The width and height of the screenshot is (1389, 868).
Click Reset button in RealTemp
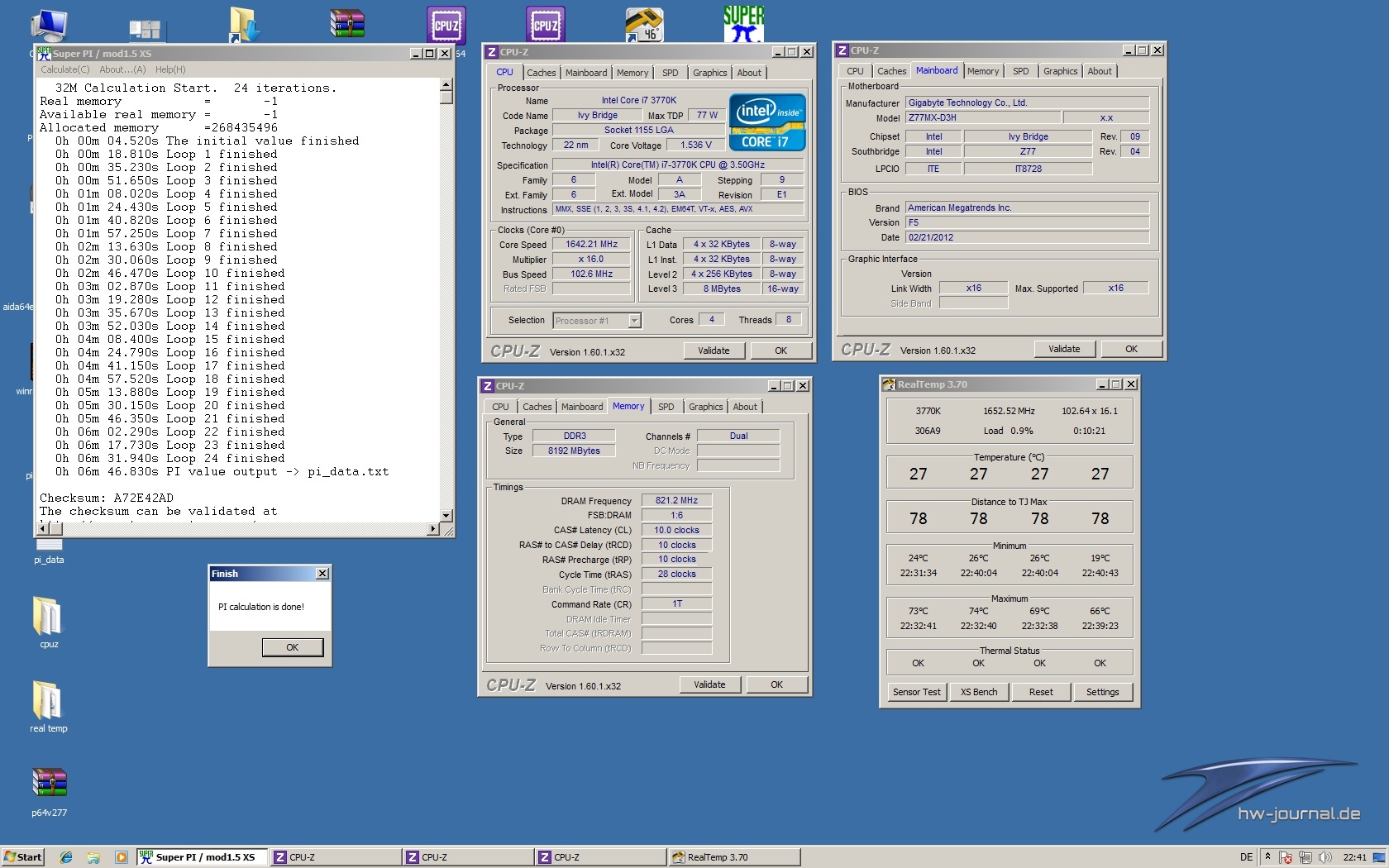(1041, 692)
